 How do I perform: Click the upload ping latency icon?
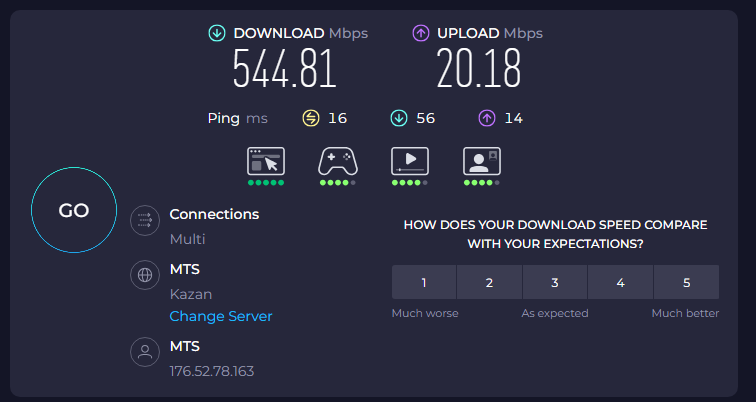[x=487, y=119]
